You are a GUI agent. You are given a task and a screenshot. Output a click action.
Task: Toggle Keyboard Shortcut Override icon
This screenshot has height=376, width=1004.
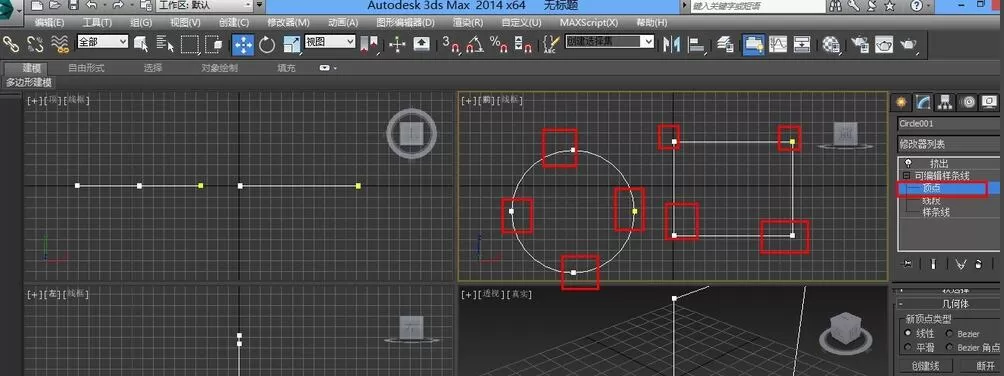click(x=421, y=44)
